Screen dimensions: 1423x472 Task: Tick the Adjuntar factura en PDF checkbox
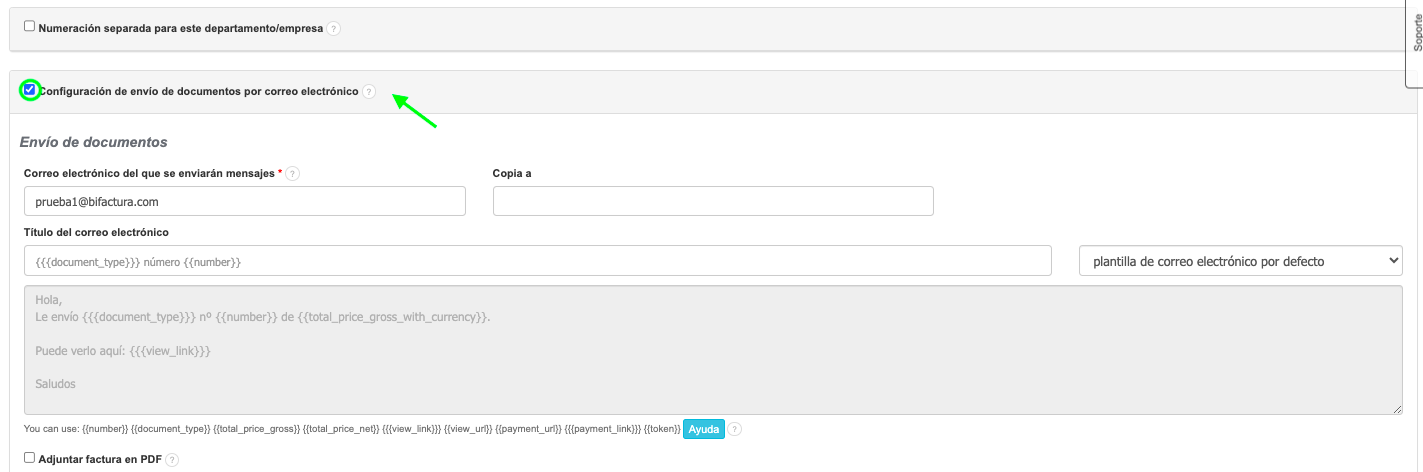coord(29,458)
